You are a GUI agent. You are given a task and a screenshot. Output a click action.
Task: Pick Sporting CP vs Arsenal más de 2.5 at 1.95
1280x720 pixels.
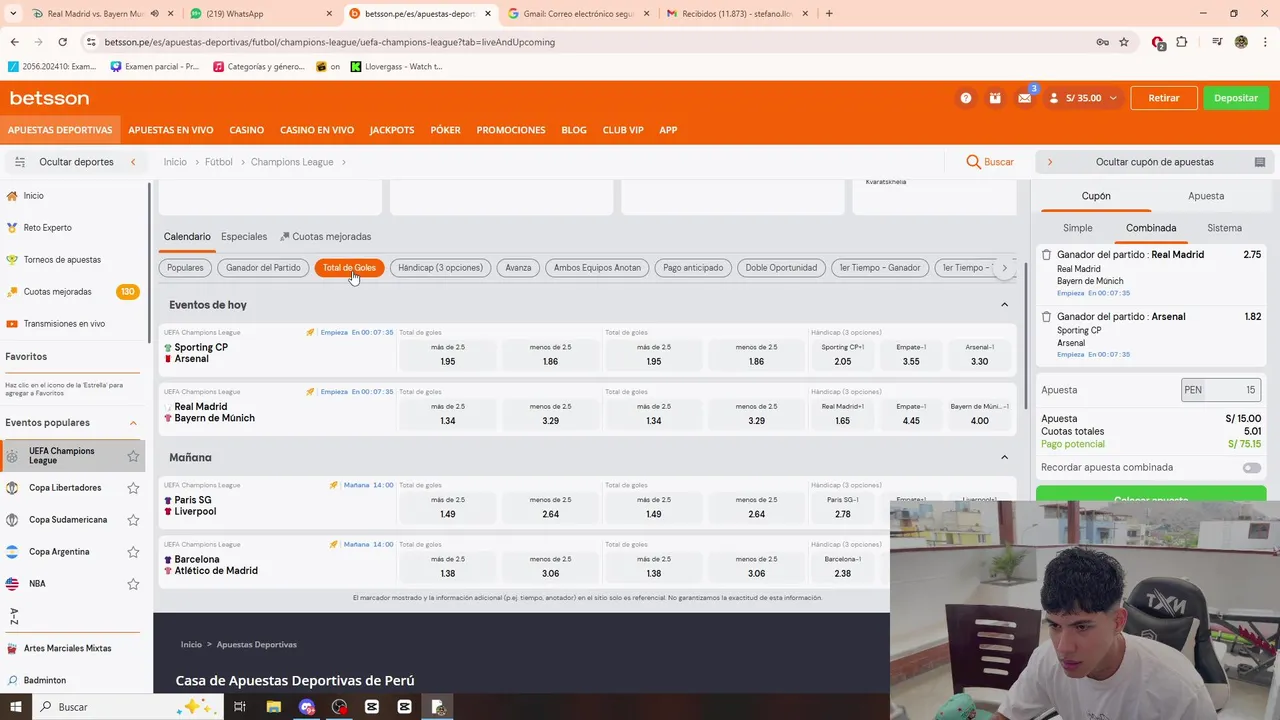[x=448, y=354]
